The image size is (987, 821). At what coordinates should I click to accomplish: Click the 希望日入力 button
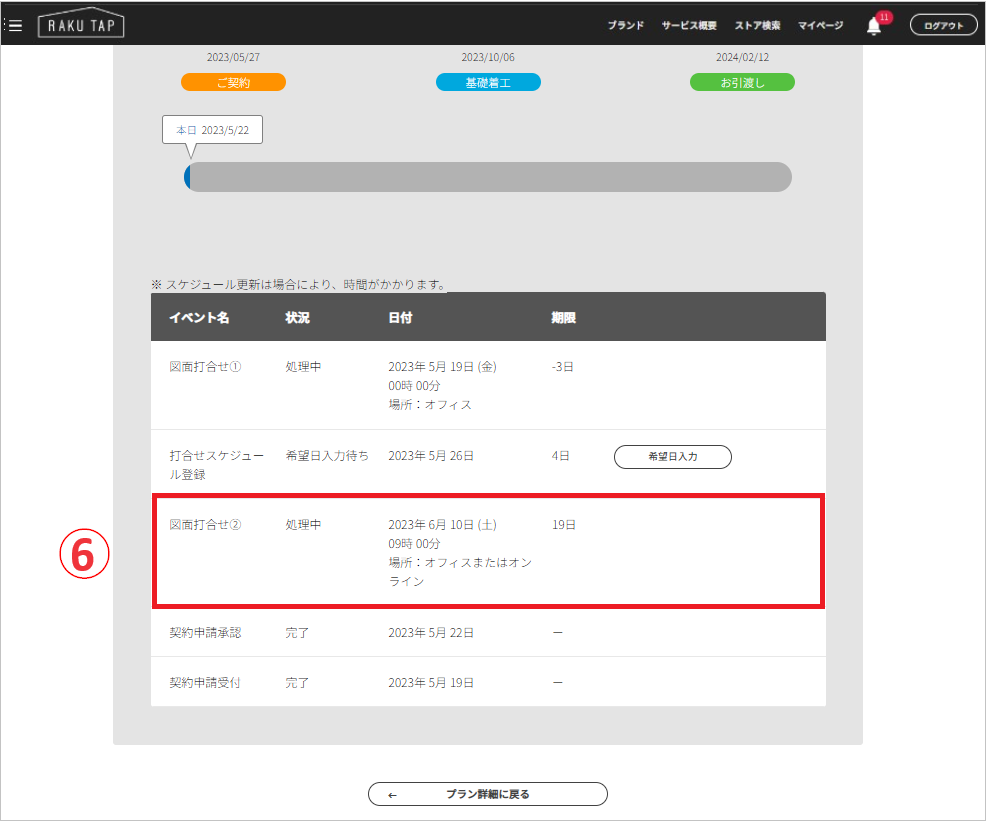point(672,456)
